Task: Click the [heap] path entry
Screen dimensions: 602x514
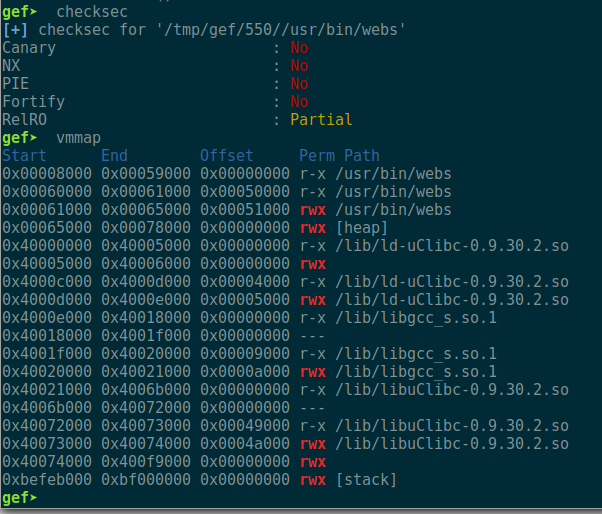Action: 362,228
